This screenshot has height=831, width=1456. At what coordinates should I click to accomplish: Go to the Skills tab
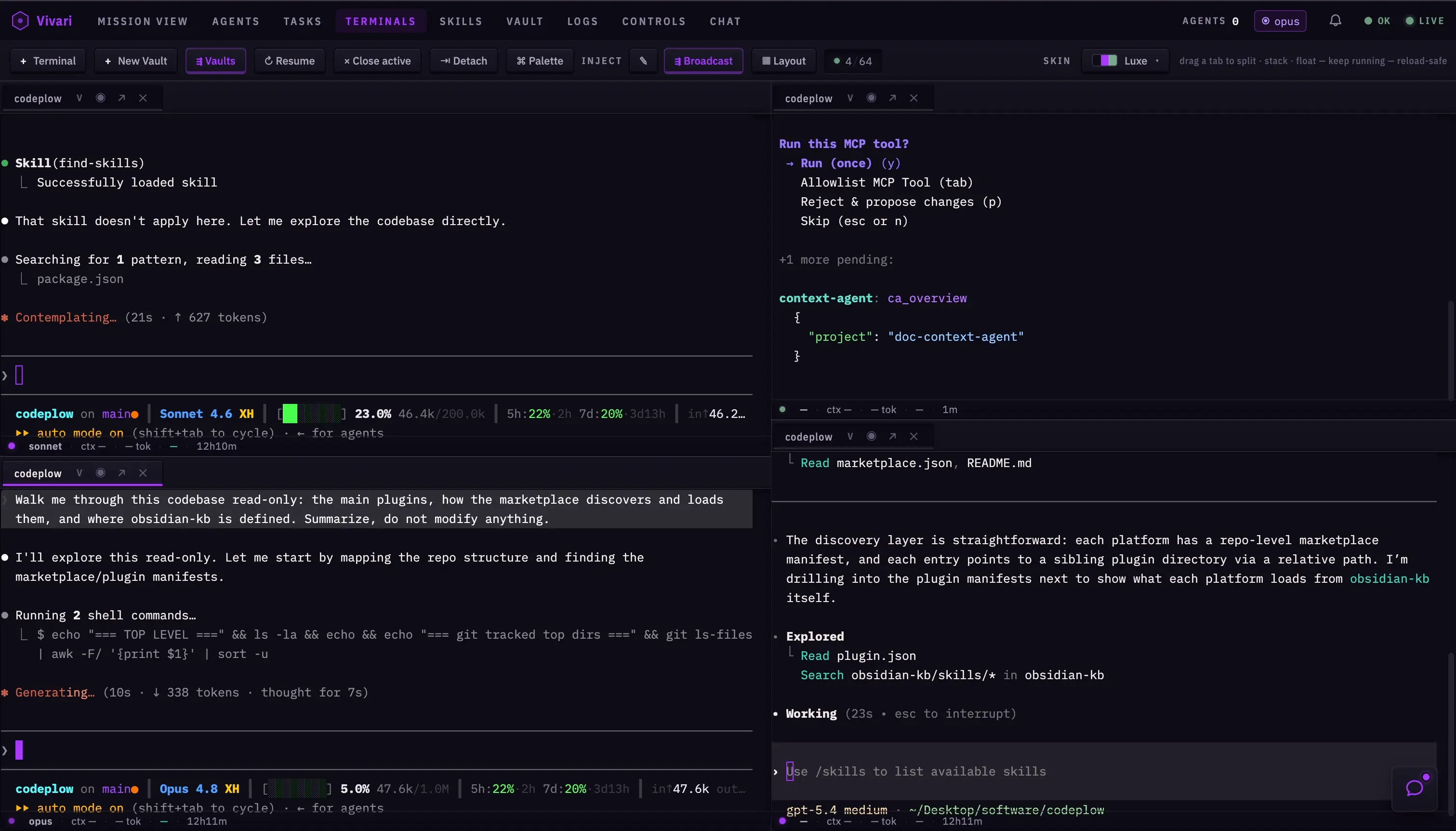click(x=461, y=21)
